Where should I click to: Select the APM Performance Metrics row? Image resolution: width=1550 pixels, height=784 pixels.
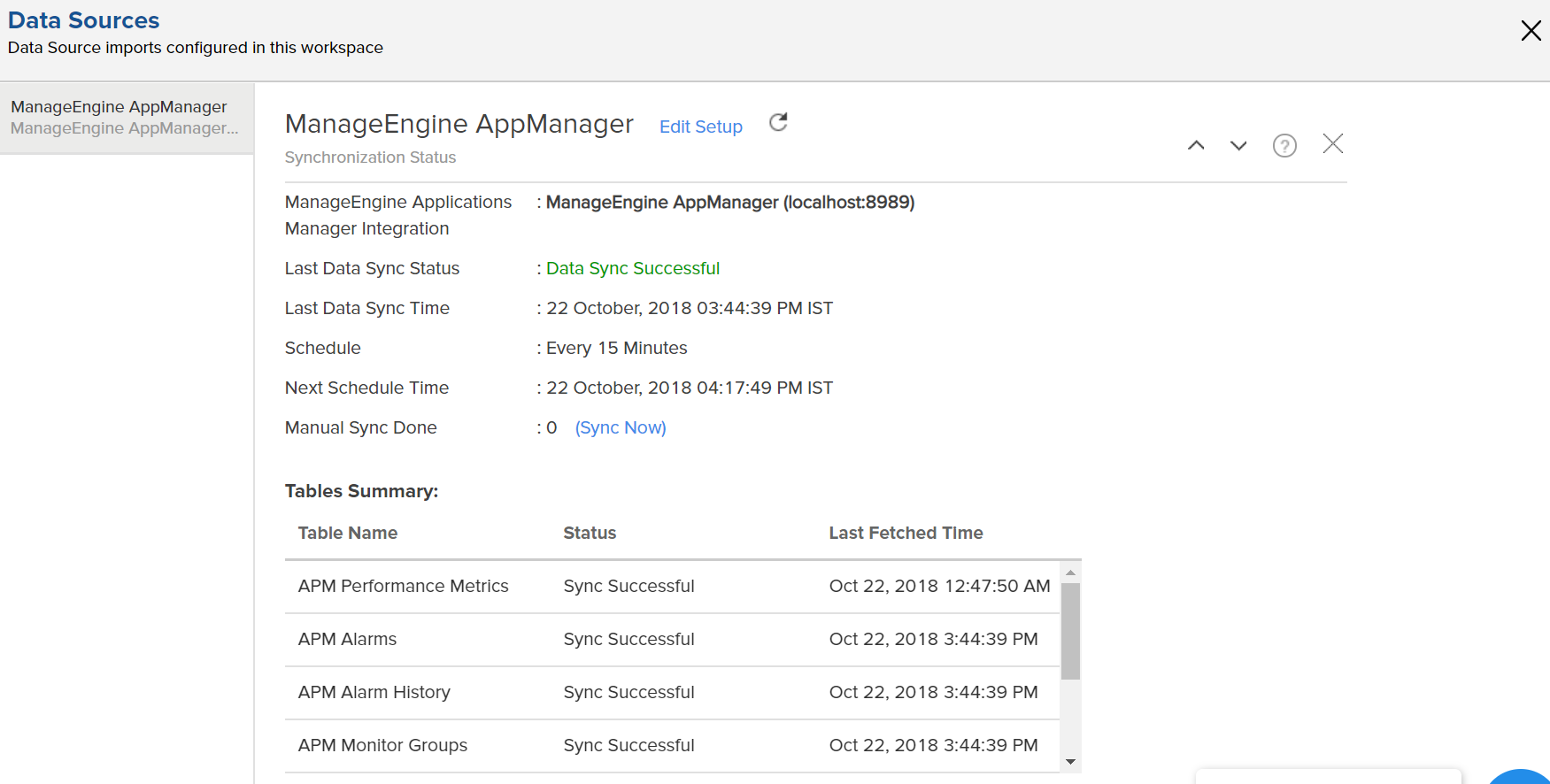point(672,587)
